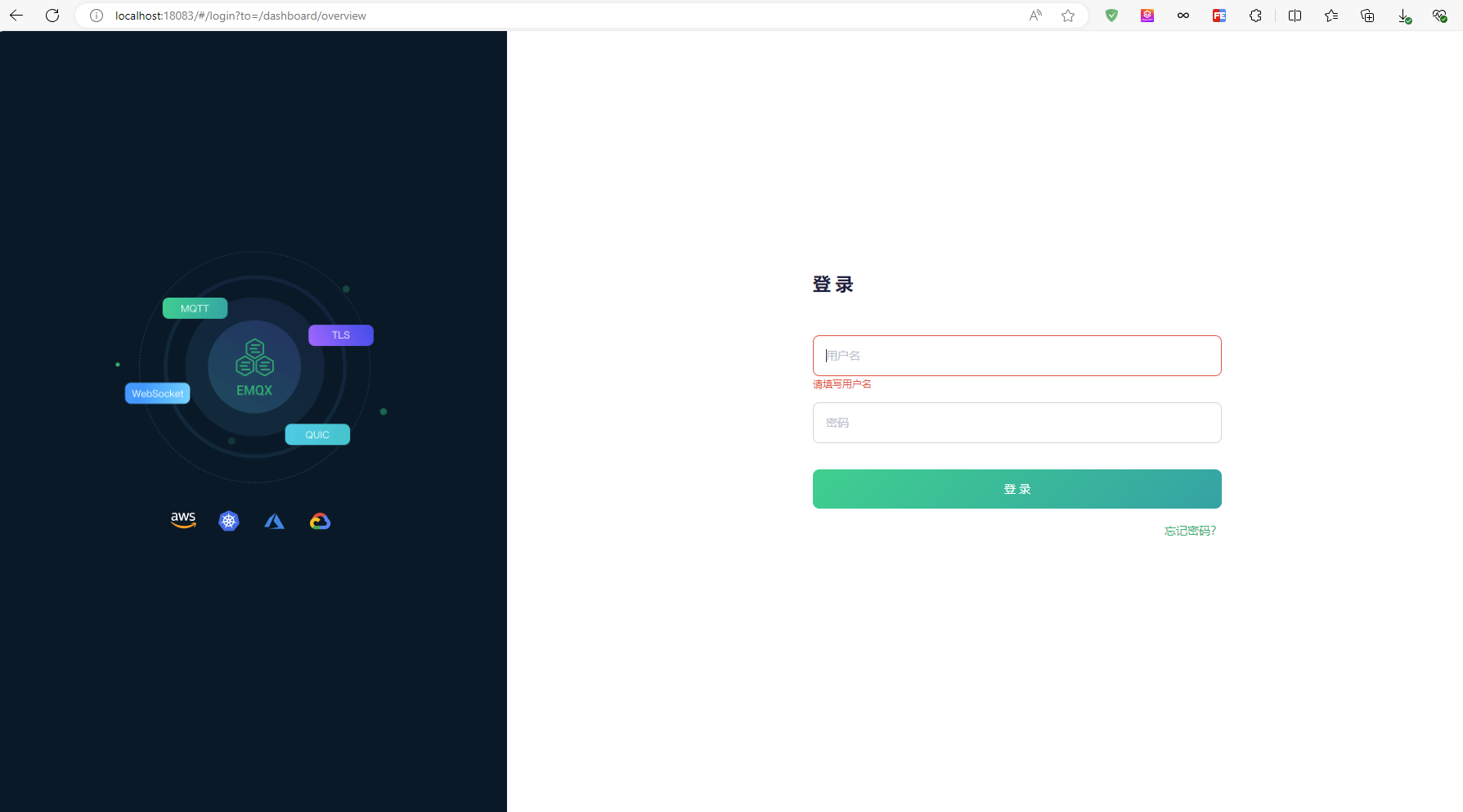Focus the 密码 password input field

click(1016, 423)
